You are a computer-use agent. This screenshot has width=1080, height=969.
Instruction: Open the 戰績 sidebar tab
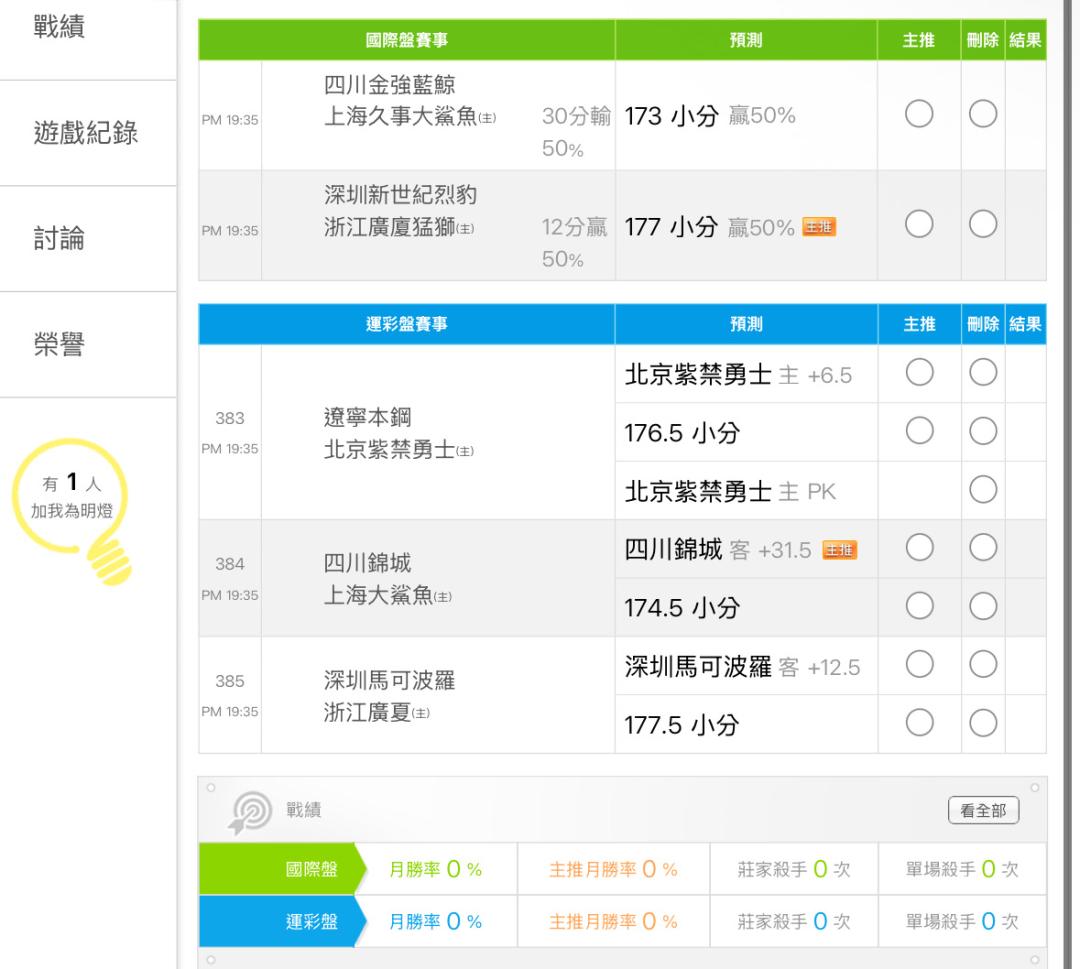[x=88, y=27]
